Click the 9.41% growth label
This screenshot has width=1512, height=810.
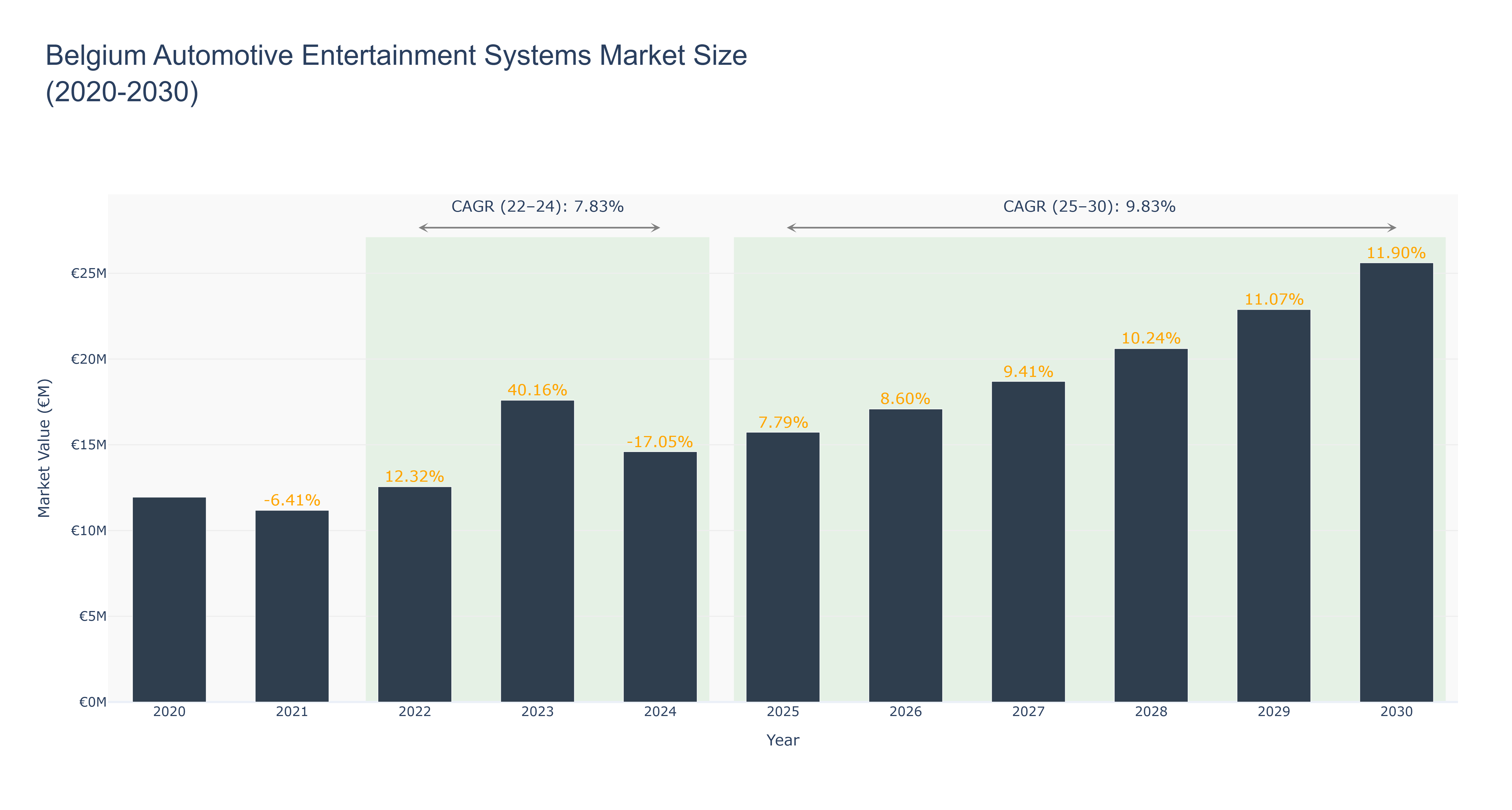click(1028, 372)
